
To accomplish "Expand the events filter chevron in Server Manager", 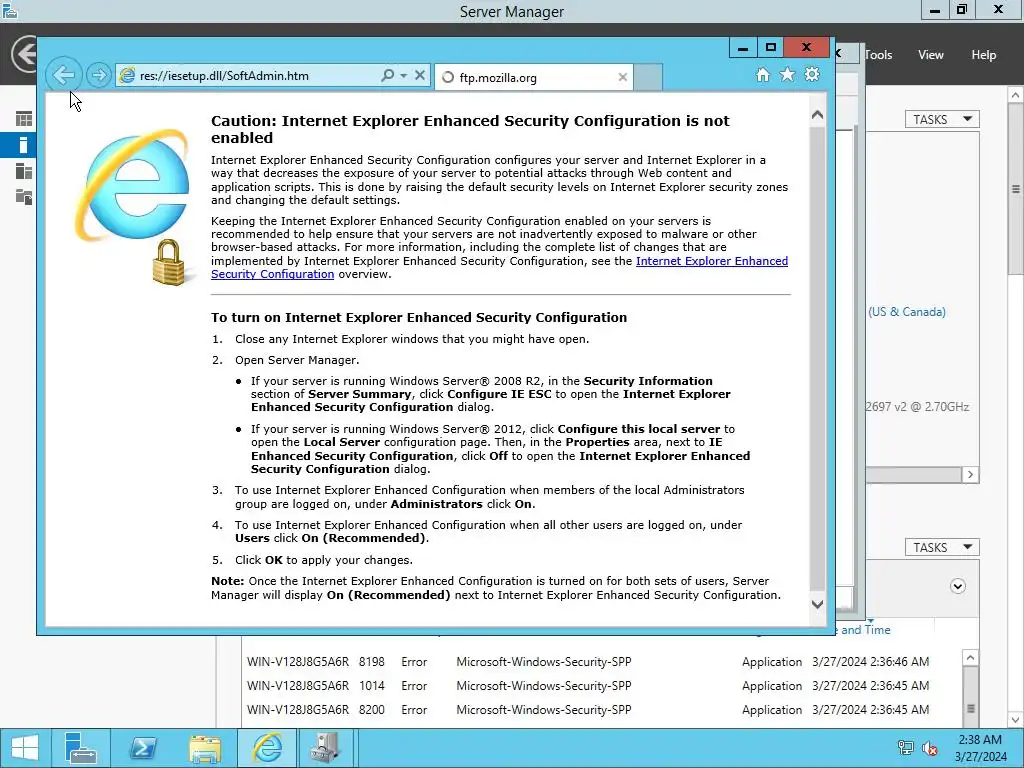I will [957, 586].
